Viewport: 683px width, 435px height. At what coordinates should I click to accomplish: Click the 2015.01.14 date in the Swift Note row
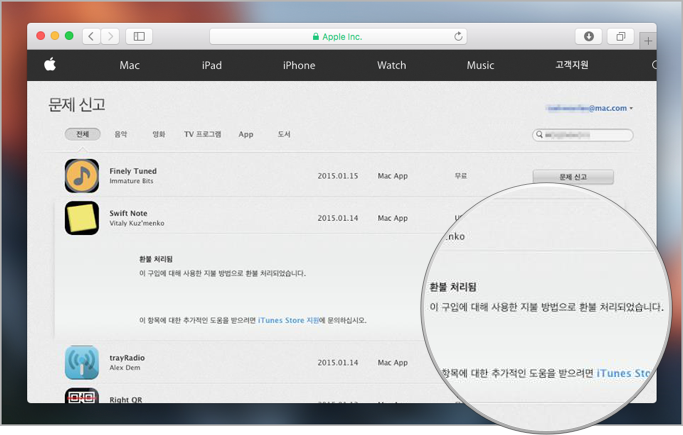[338, 218]
